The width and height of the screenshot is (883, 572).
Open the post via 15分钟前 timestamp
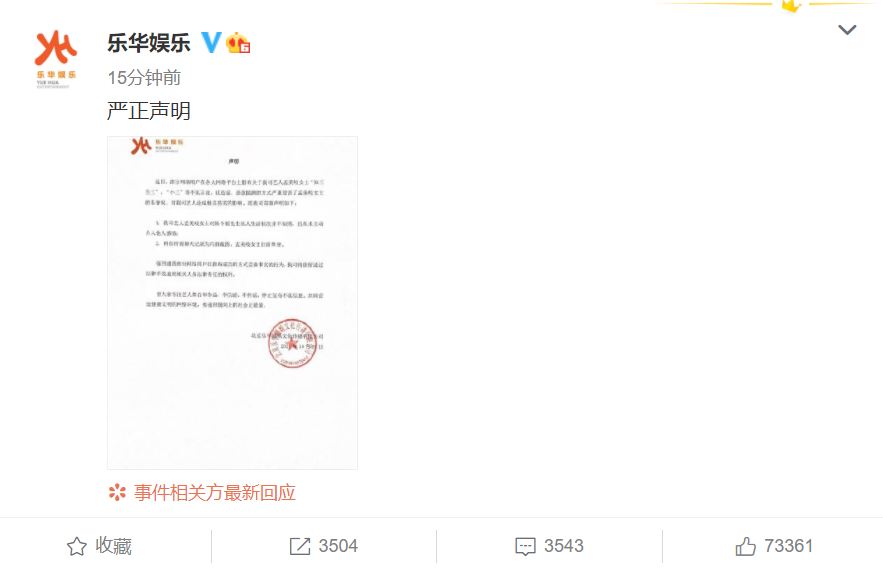tap(144, 78)
